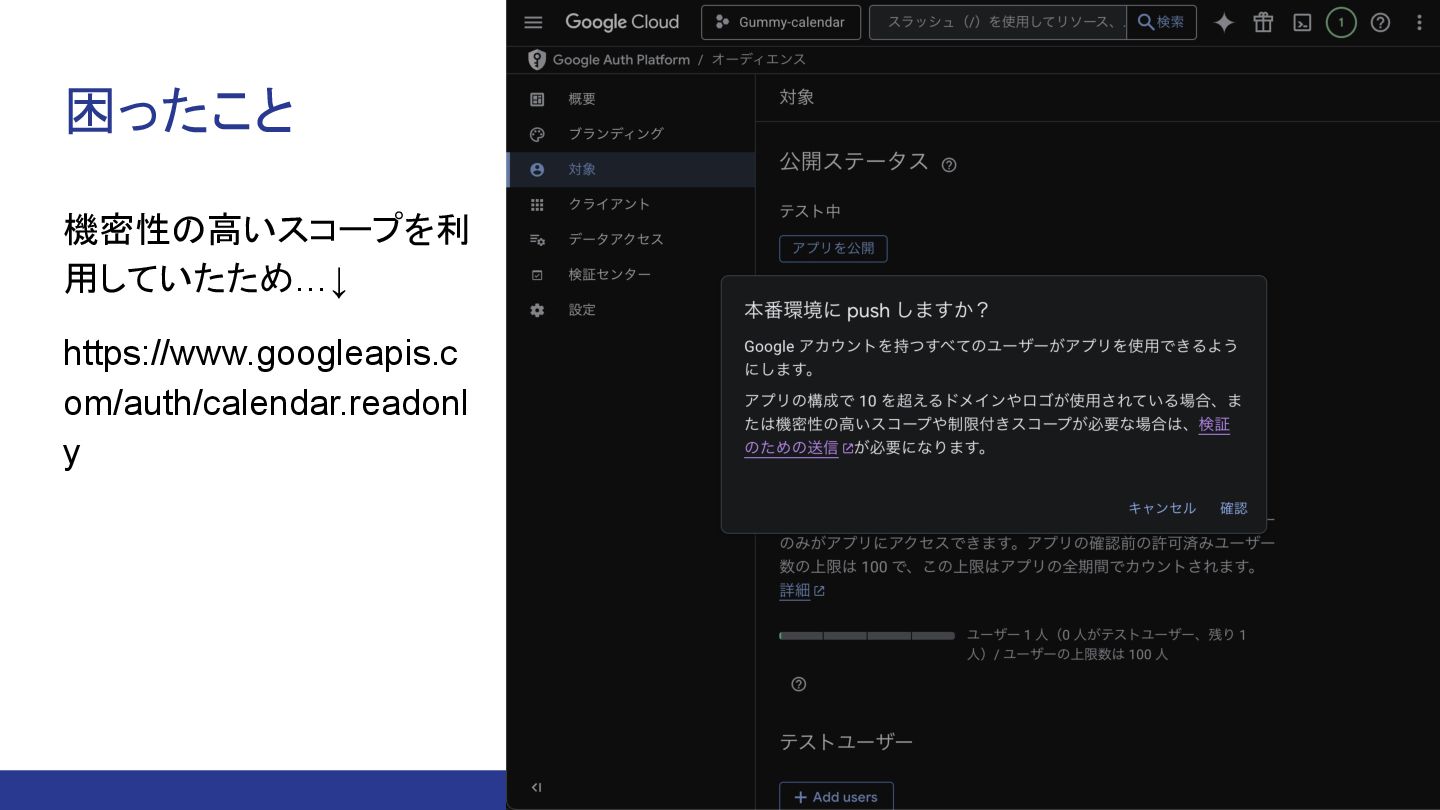
Task: Activate the Cloud Shell terminal icon
Action: (1302, 22)
